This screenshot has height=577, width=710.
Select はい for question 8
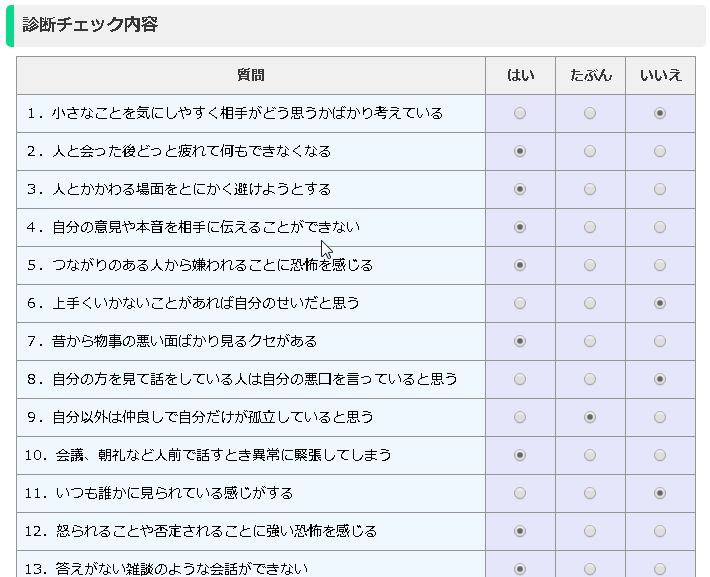tap(520, 379)
